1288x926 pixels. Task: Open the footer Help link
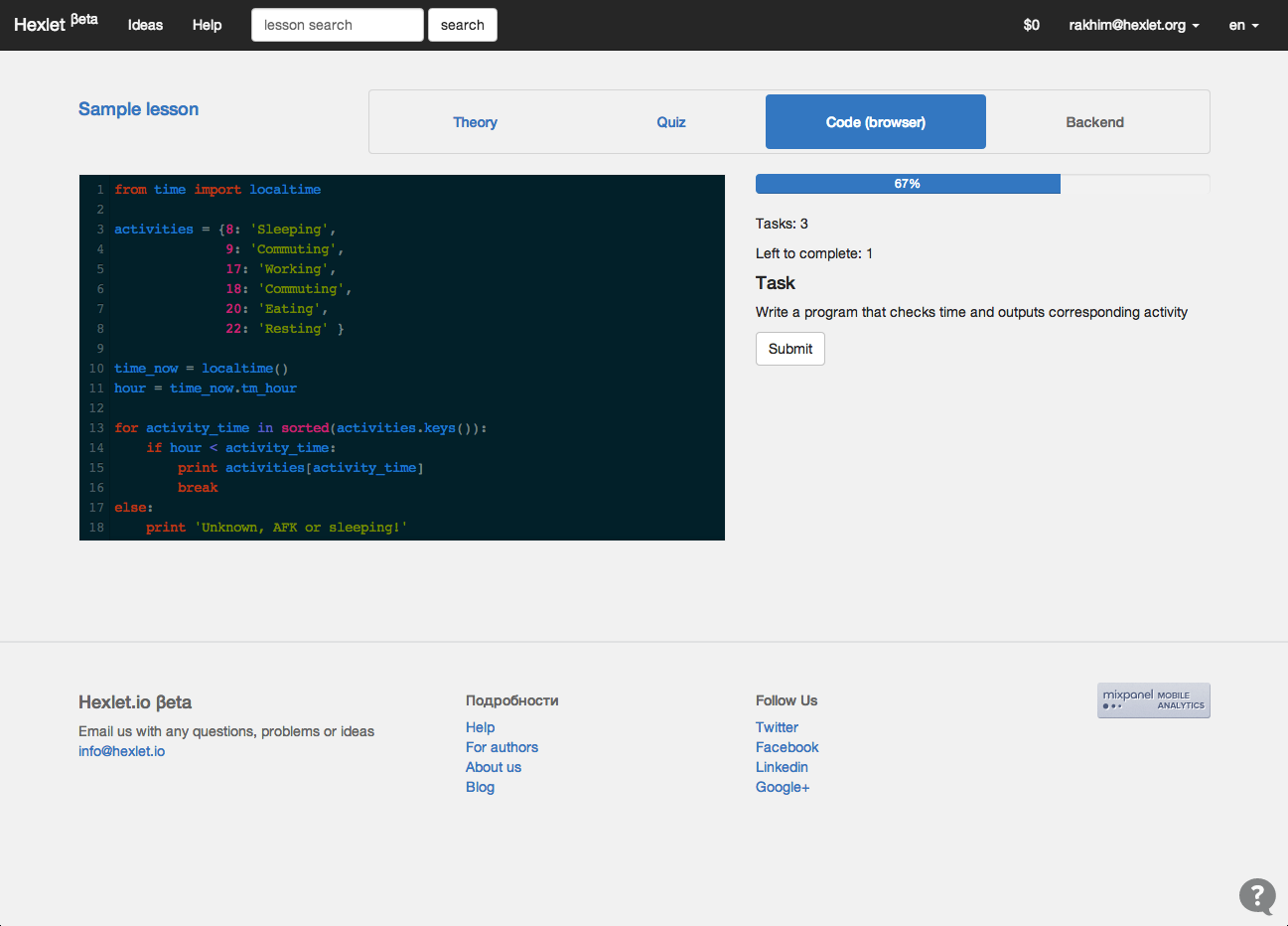click(480, 727)
